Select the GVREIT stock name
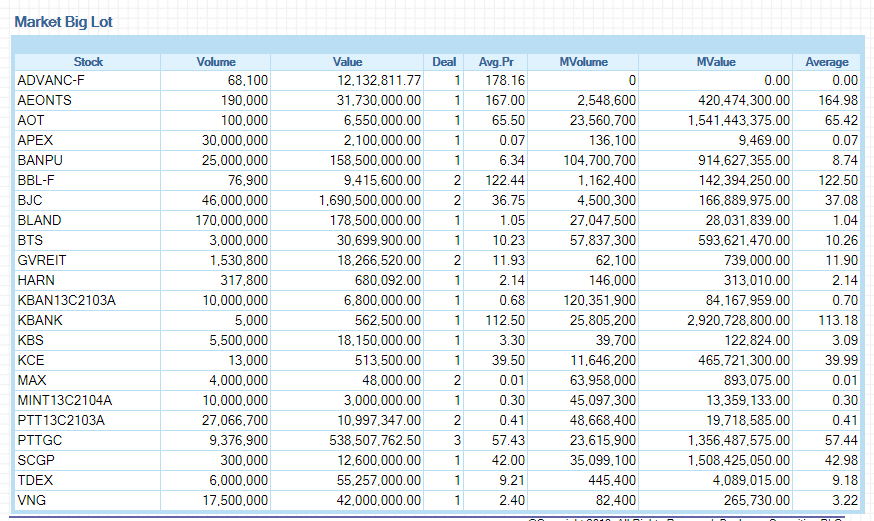The height and width of the screenshot is (521, 874). (x=42, y=261)
